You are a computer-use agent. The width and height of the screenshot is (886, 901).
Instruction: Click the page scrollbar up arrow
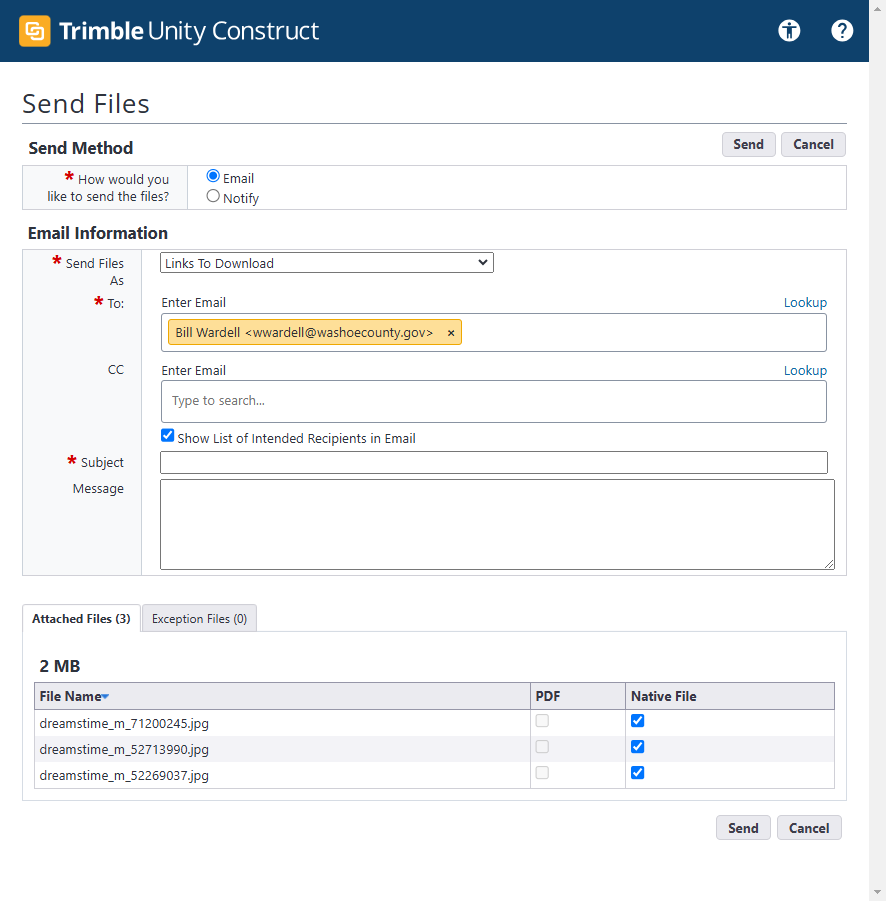pos(877,9)
